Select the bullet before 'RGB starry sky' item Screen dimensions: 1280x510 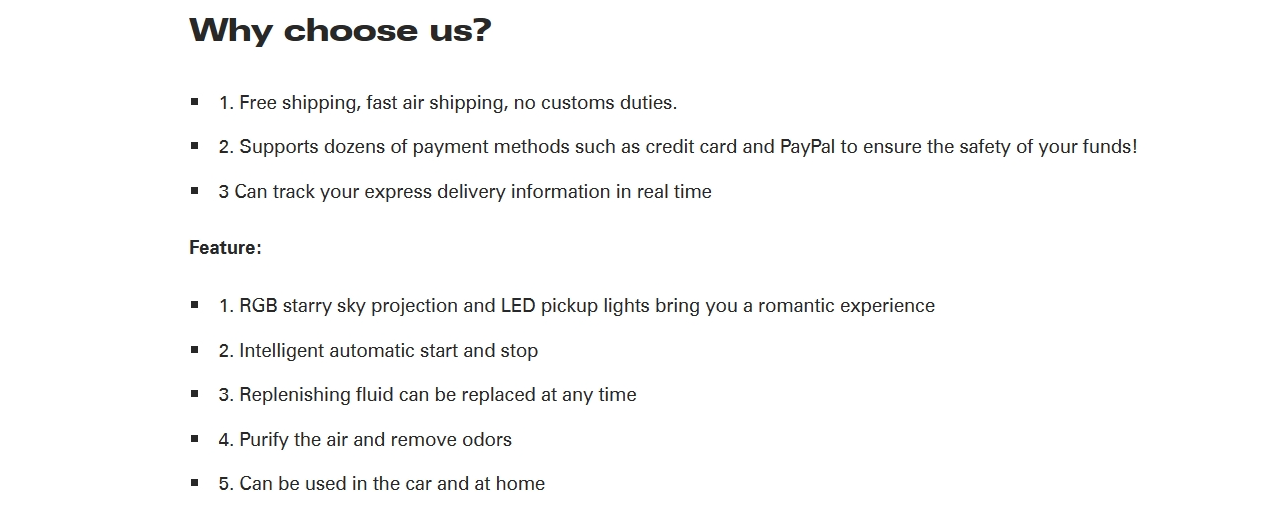(195, 305)
